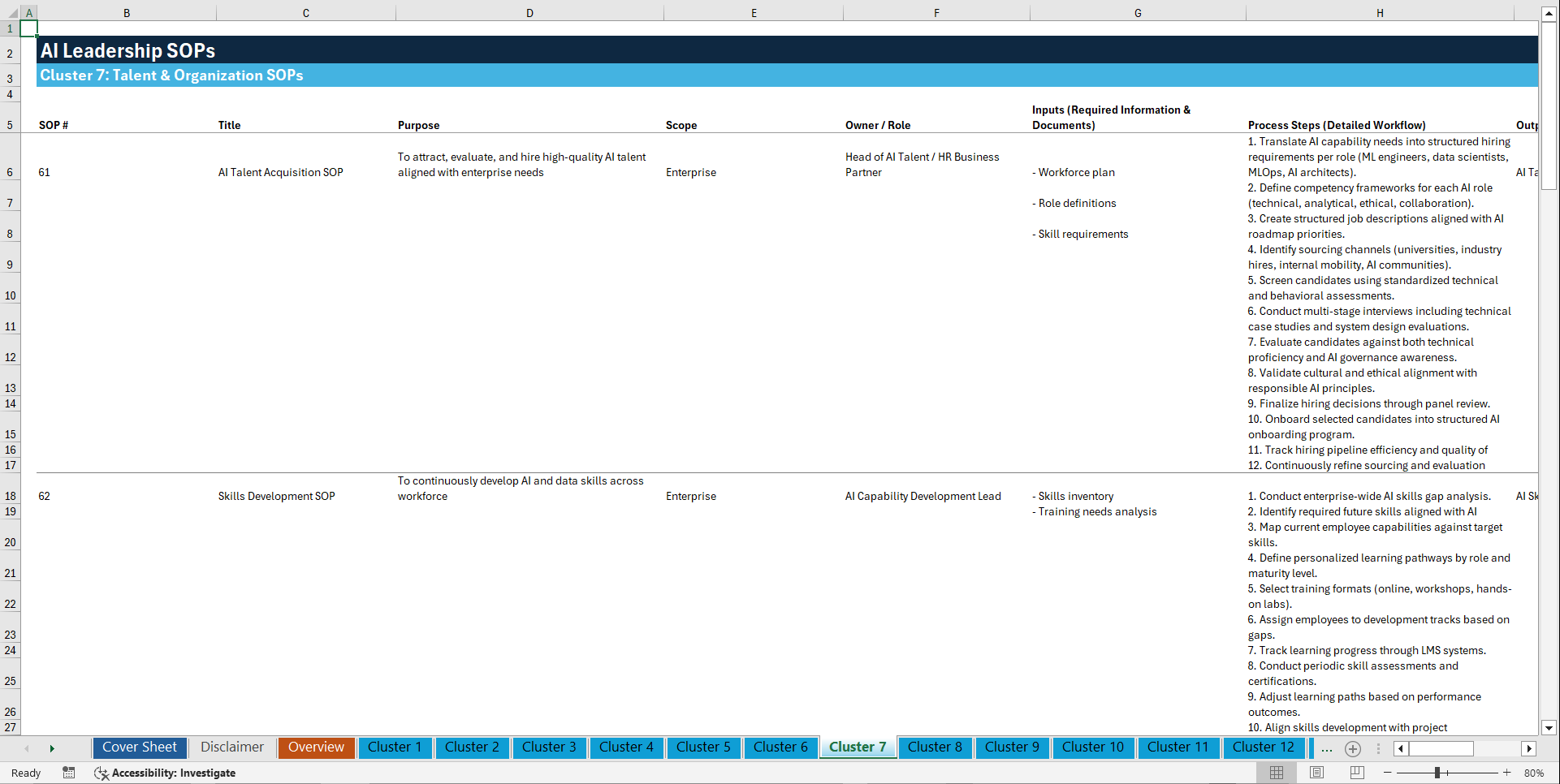Screen dimensions: 1560x784
Task: Click the 80% zoom level
Action: pos(1534,773)
